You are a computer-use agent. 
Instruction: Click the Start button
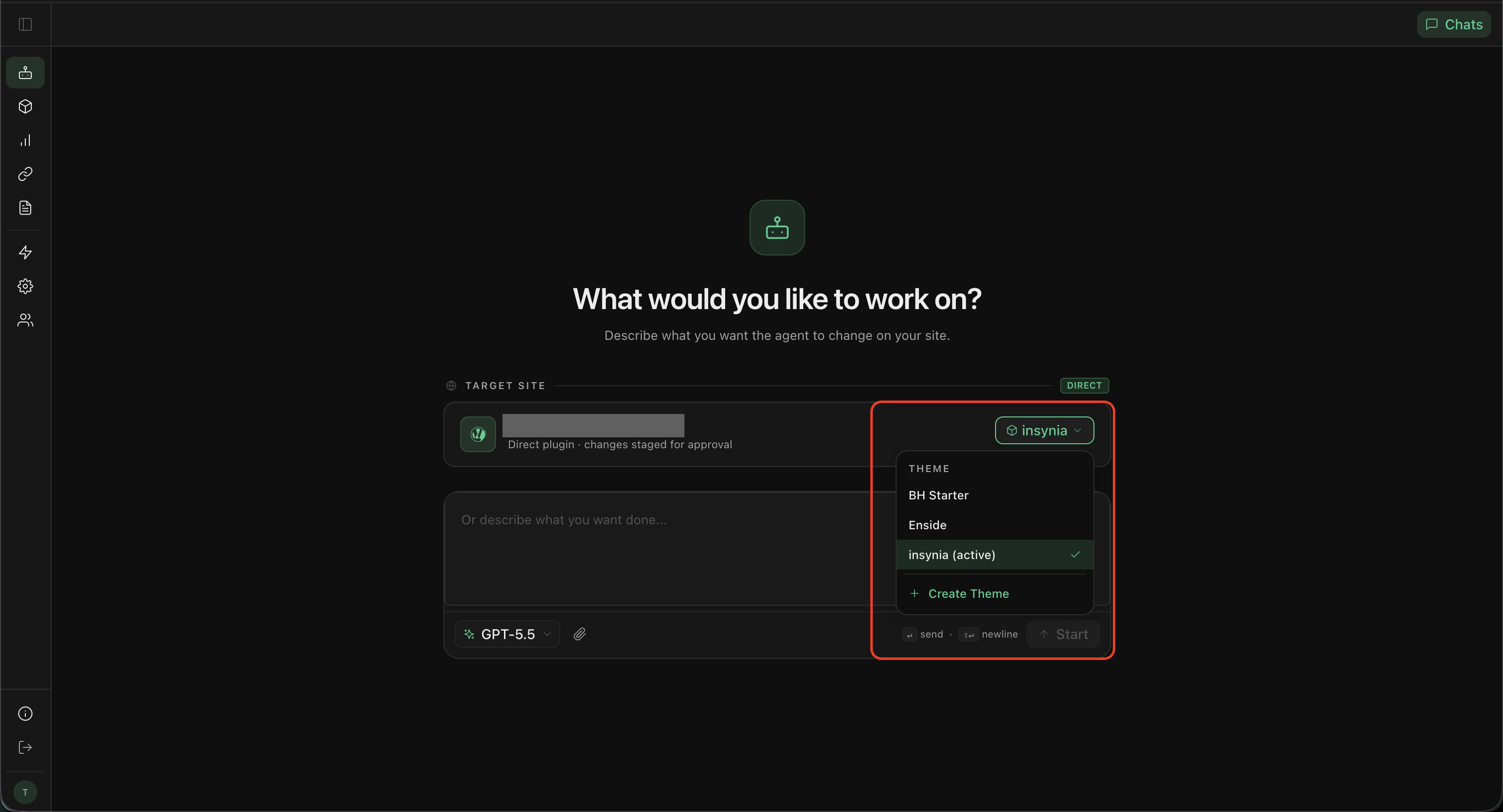[1064, 634]
